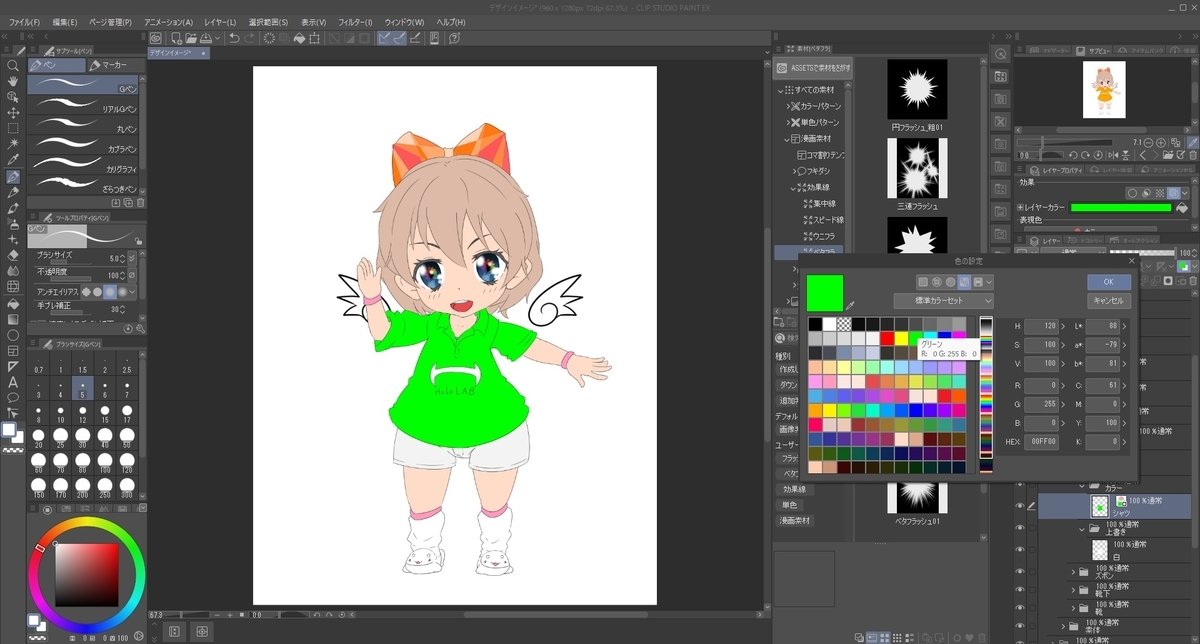This screenshot has height=644, width=1200.
Task: Open the フィルター(I) menu
Action: coord(353,21)
